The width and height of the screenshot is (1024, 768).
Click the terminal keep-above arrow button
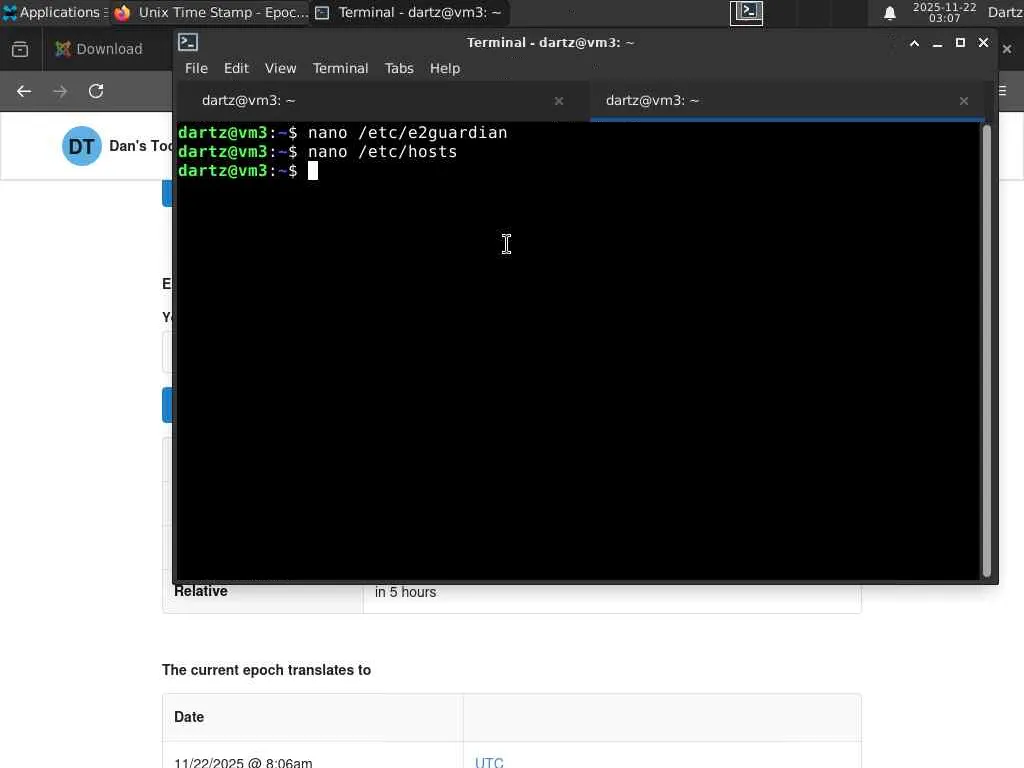pos(914,43)
